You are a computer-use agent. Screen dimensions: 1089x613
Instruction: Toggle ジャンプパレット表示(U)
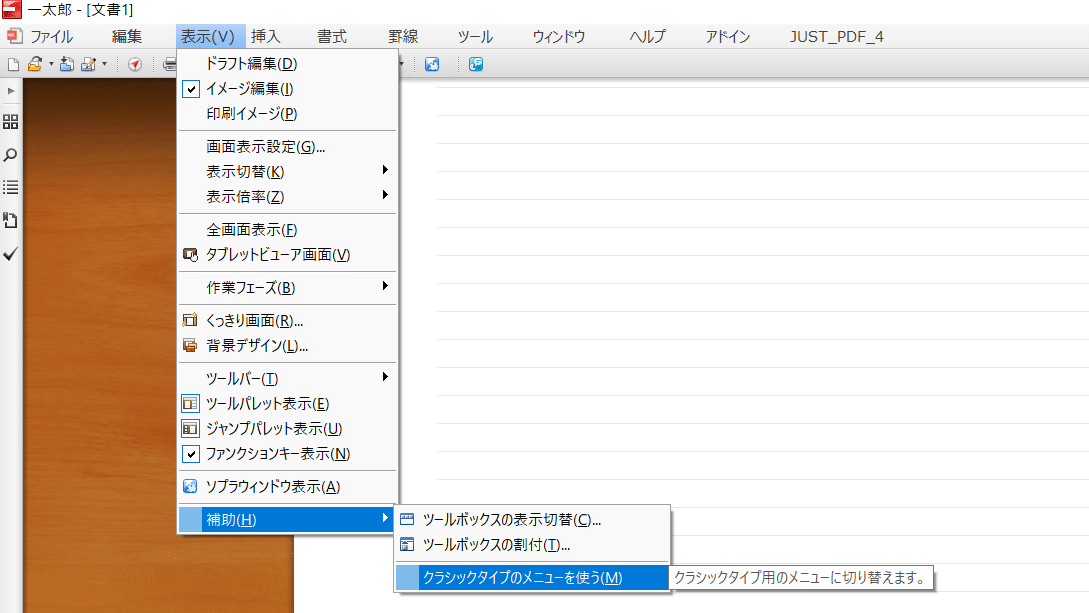point(287,429)
